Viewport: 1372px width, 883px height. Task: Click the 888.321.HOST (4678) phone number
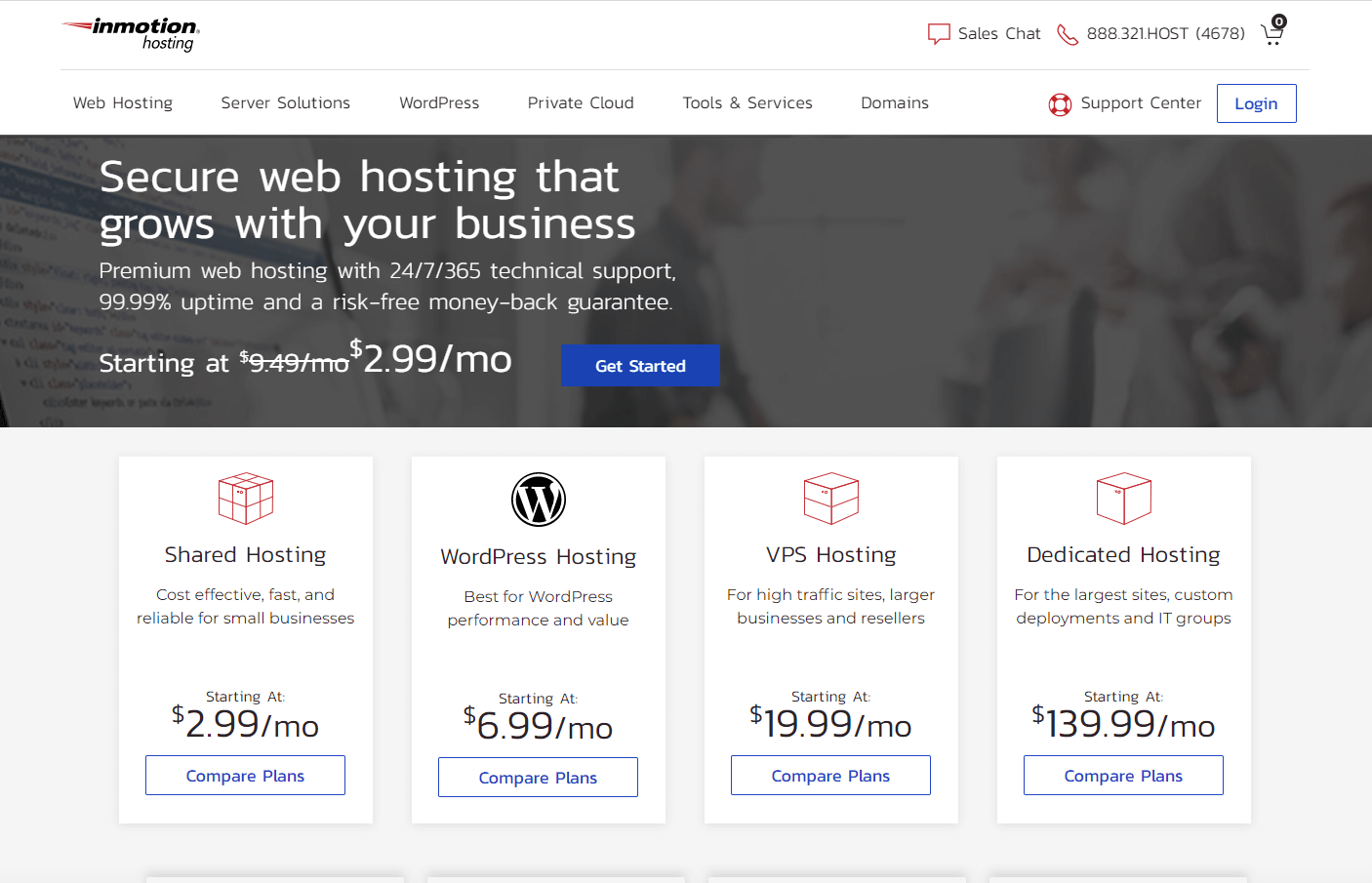[x=1166, y=34]
